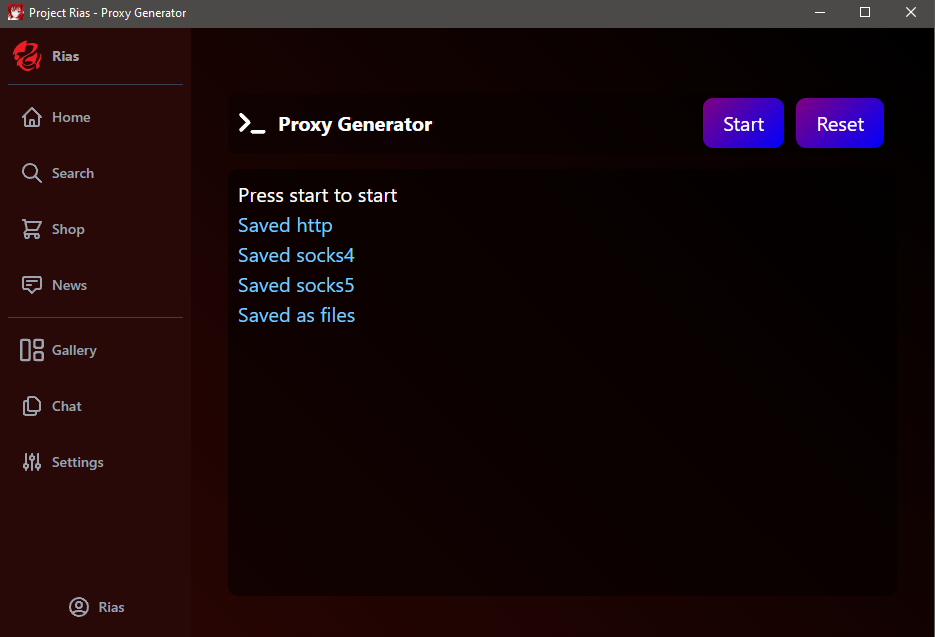Maximize the Project Rias window
935x637 pixels.
(865, 13)
